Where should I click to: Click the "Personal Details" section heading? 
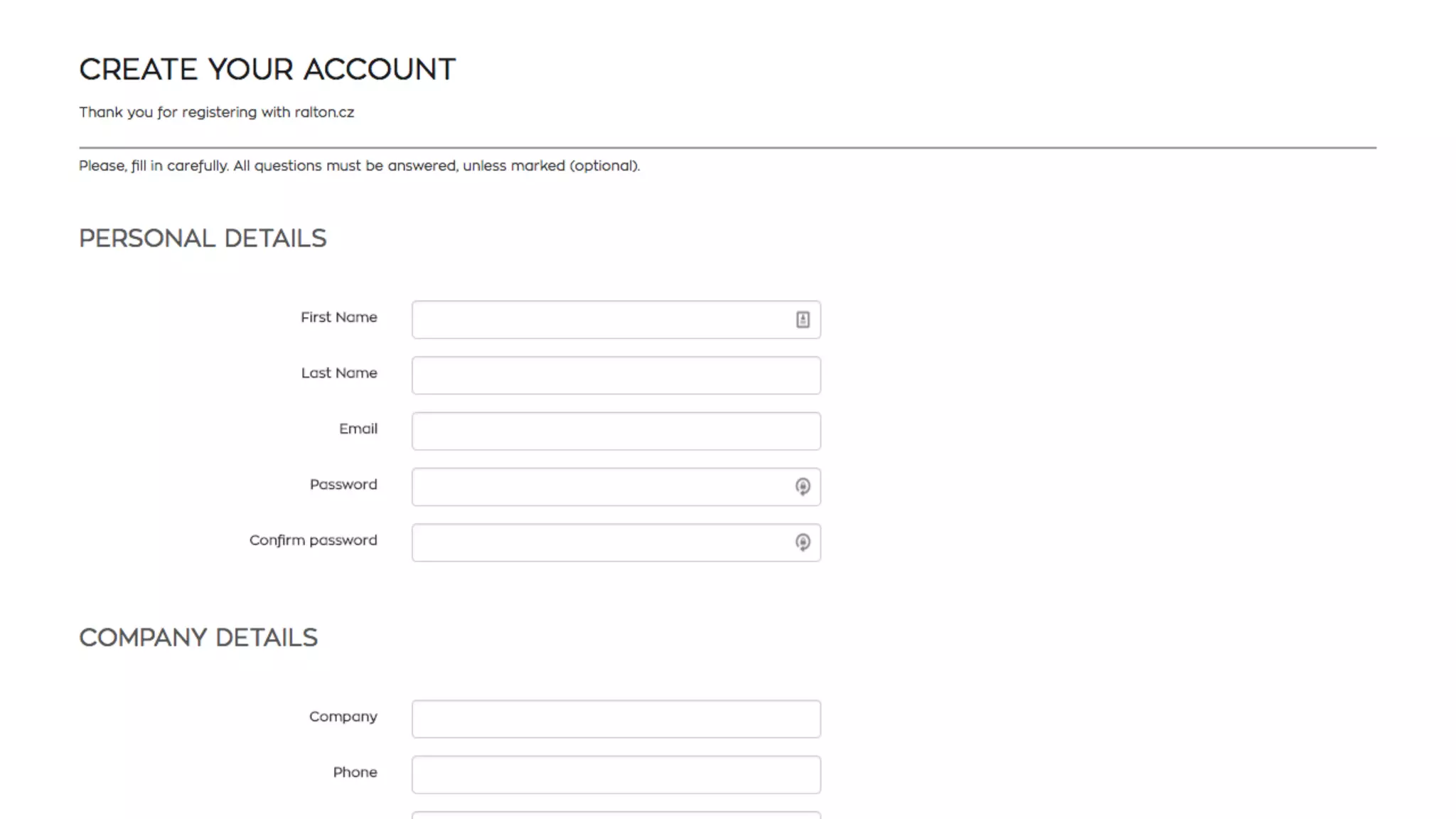(x=203, y=238)
